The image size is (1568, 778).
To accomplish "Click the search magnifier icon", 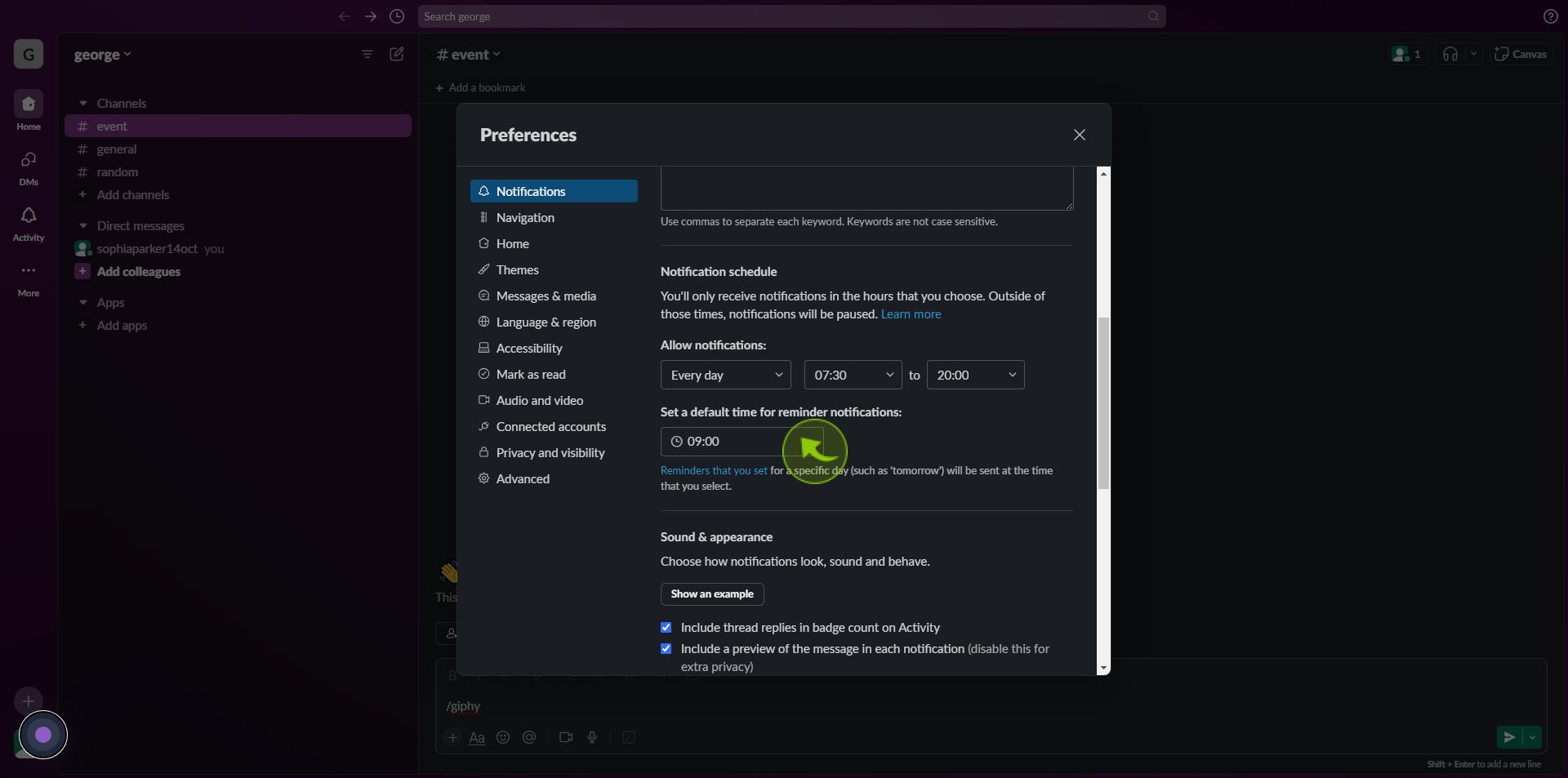I will 1153,16.
